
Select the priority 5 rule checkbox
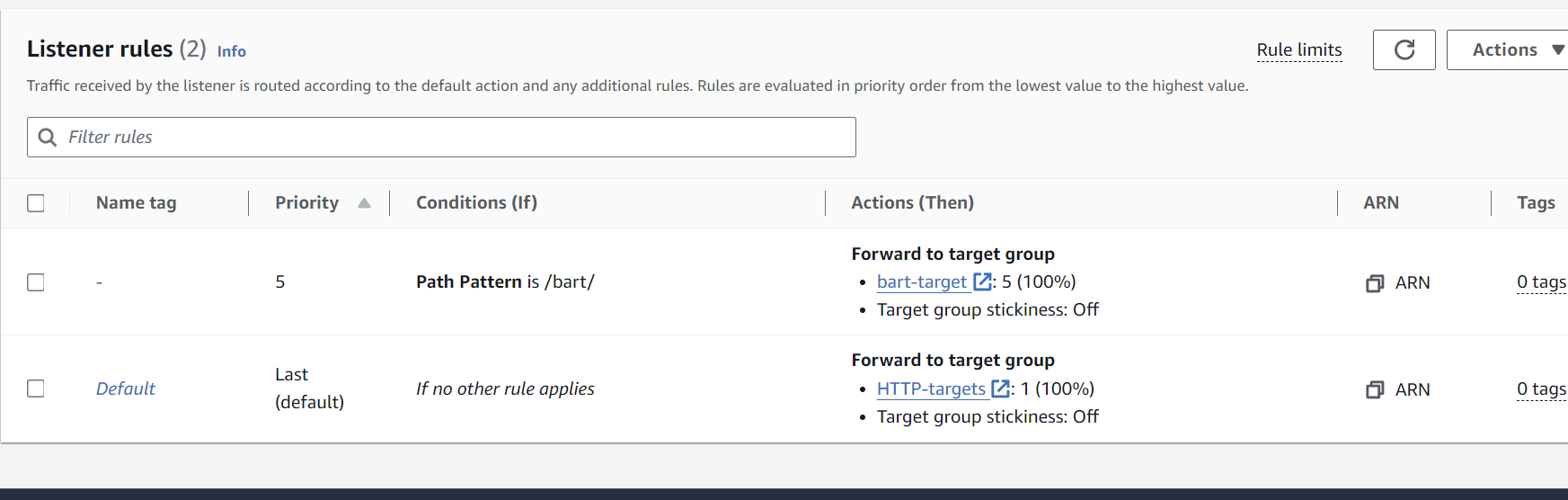pyautogui.click(x=36, y=282)
